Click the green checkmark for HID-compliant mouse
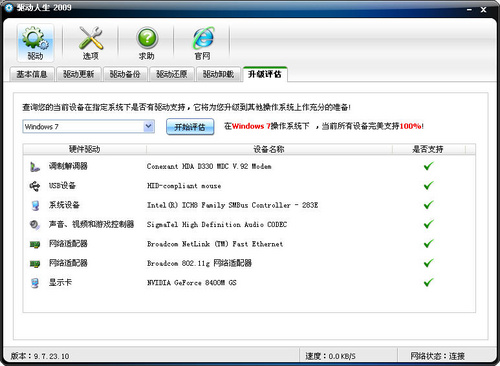Image resolution: width=500 pixels, height=366 pixels. point(429,185)
